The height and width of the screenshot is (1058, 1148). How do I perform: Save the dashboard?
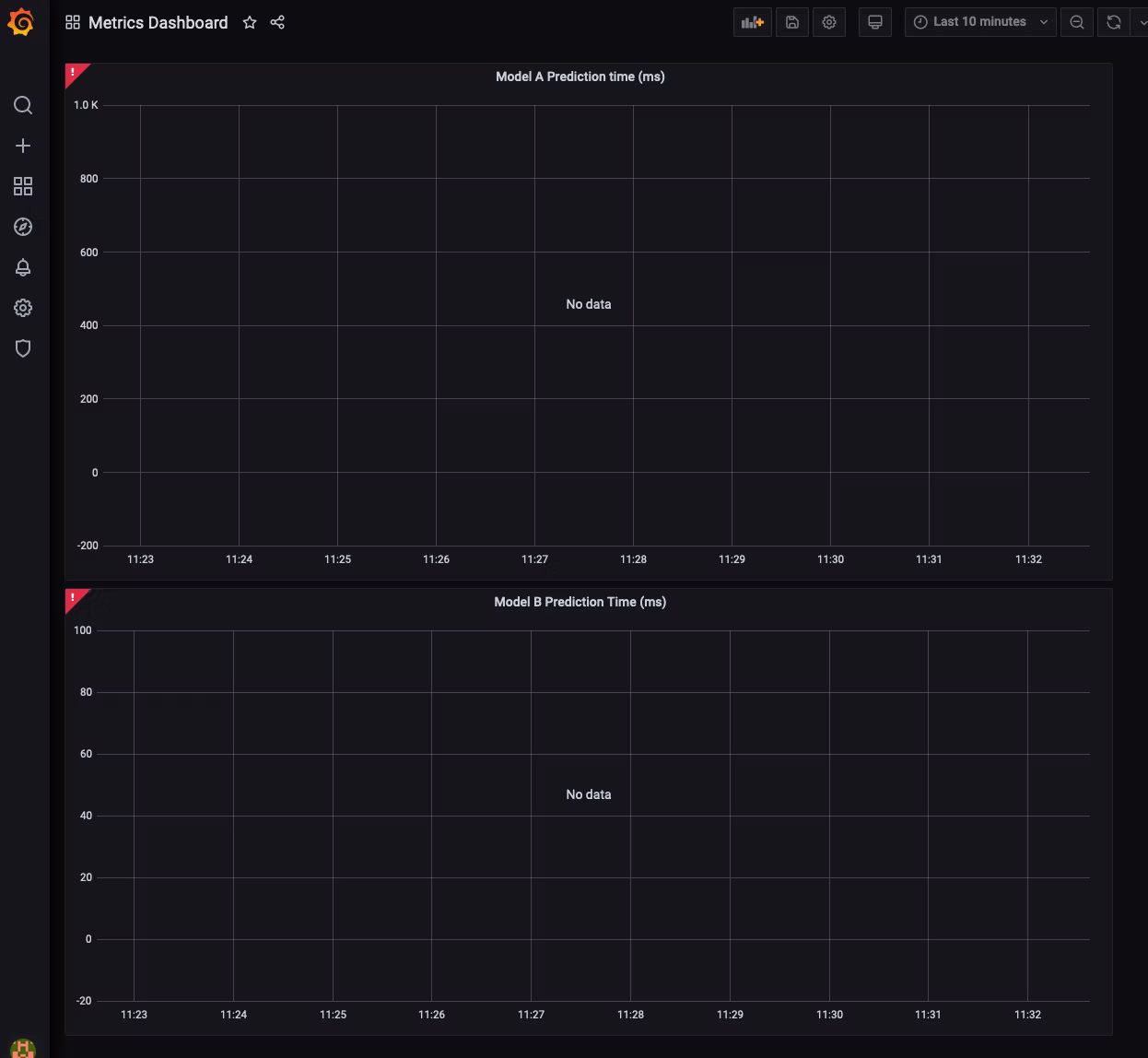pyautogui.click(x=791, y=21)
